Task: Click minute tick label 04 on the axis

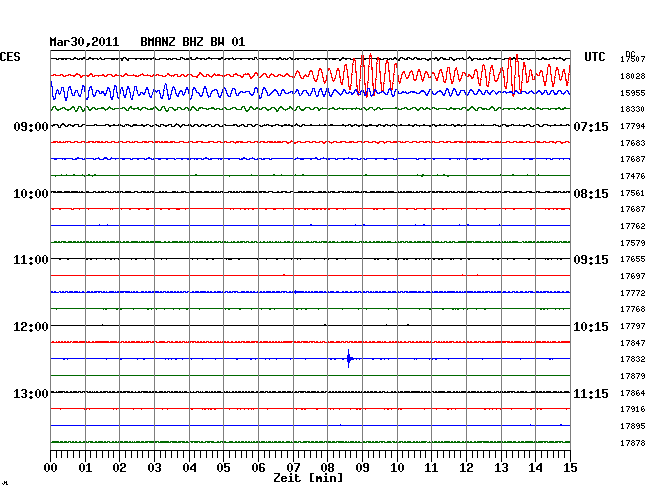Action: 189,468
